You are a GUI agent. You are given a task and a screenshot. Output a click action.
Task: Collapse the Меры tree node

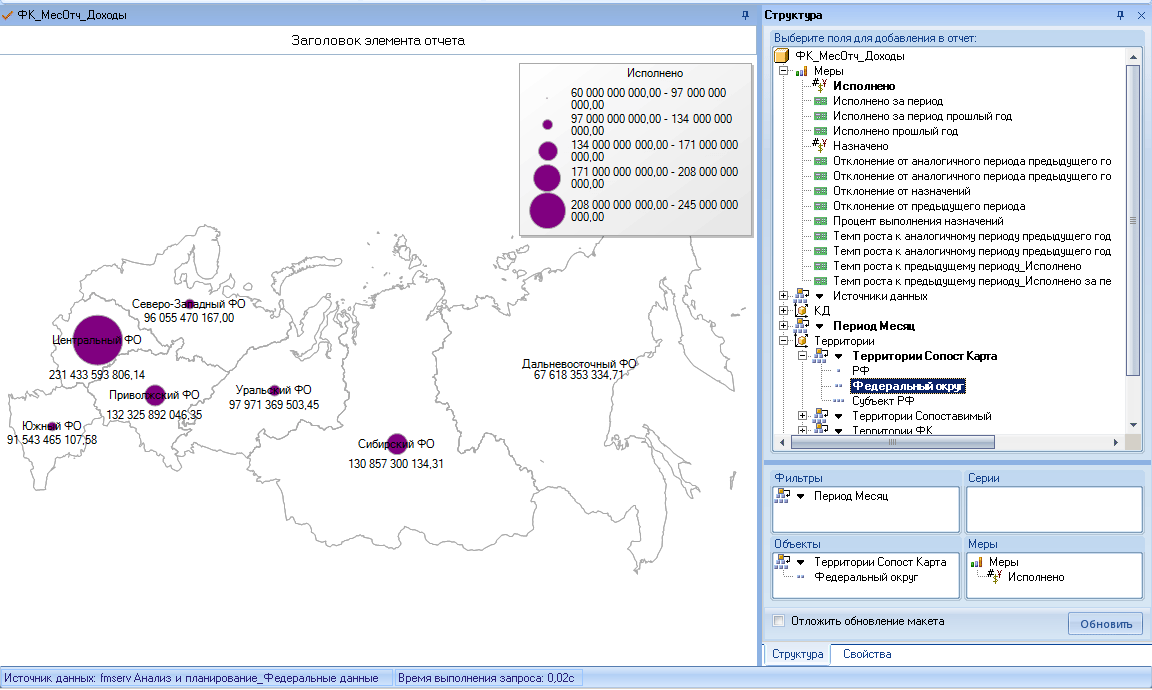[783, 71]
